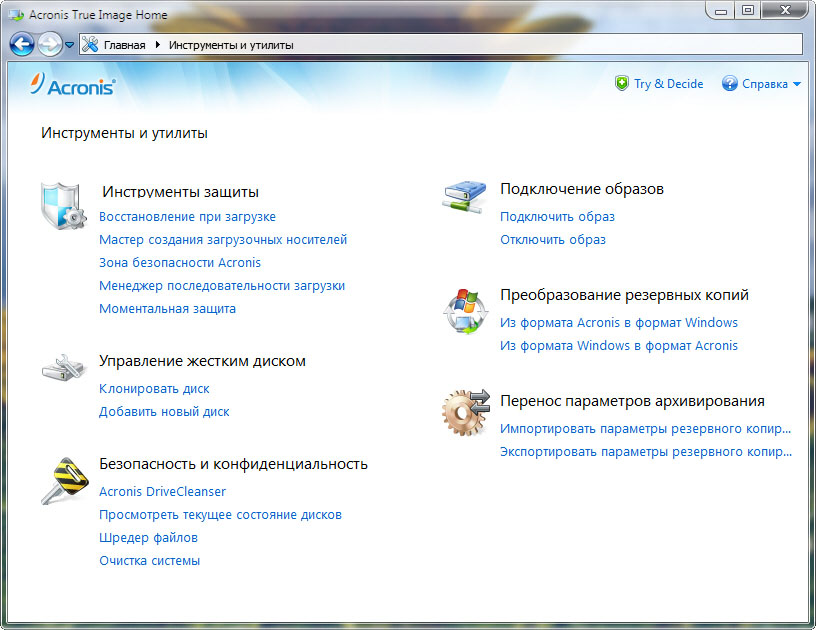Click the blue book image mounting icon

coord(464,197)
